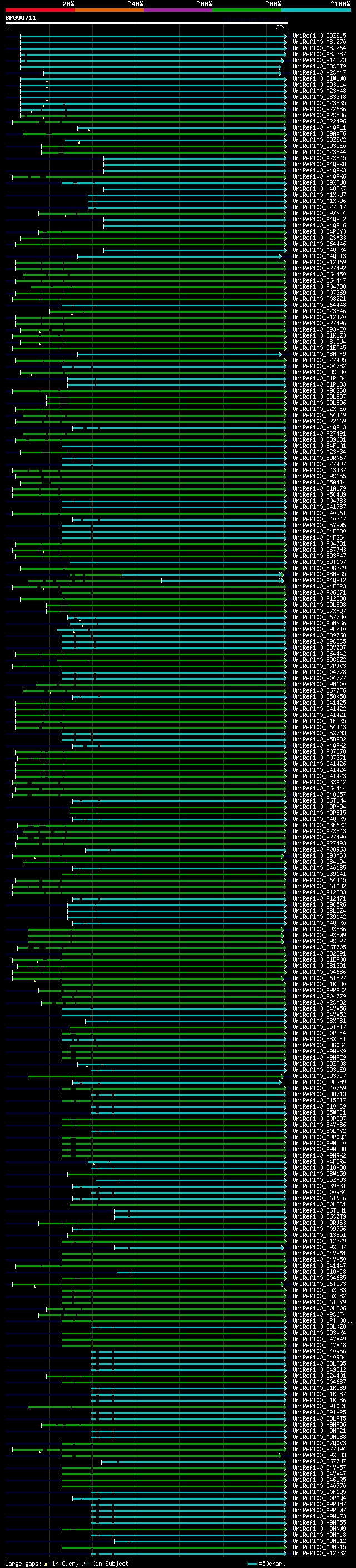Screen dimensions: 356x1568
Task: Click label UniRef100_A1XKU6
Action: [x=319, y=201]
